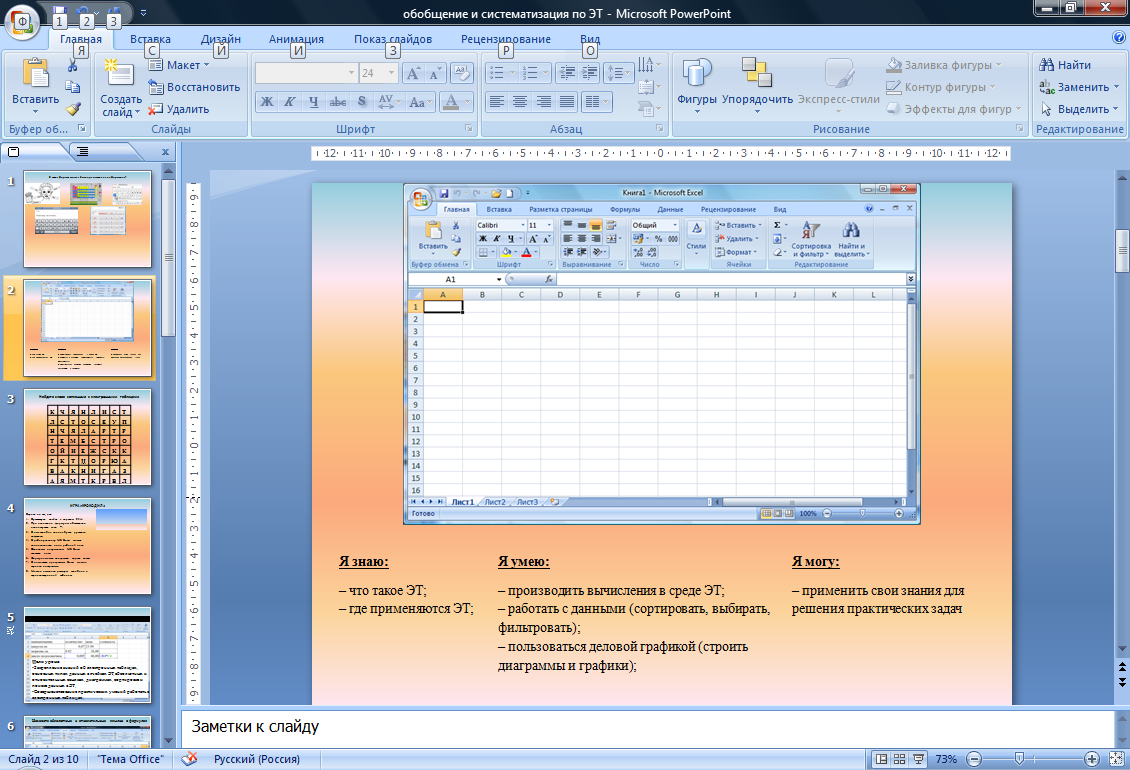1130x770 pixels.
Task: Clear all formatting with the eraser icon
Action: (x=461, y=73)
